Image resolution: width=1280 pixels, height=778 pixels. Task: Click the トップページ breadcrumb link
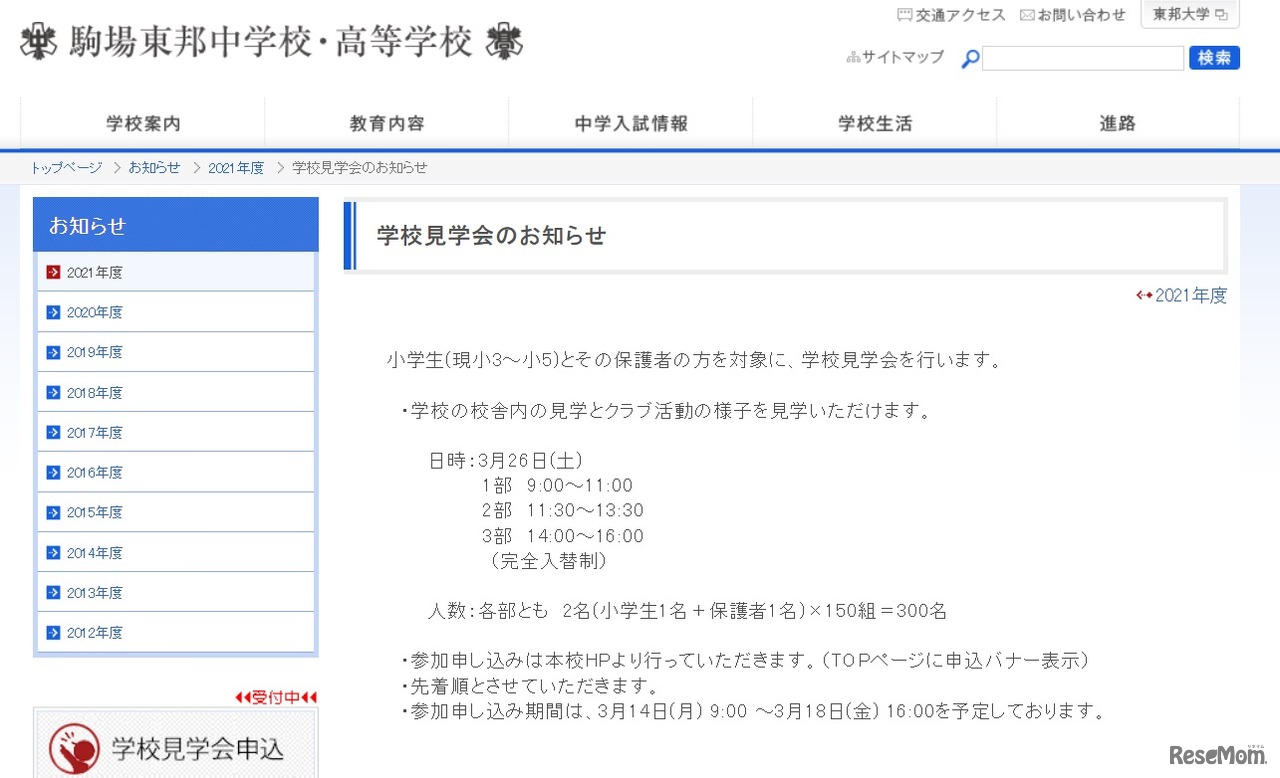(x=65, y=168)
